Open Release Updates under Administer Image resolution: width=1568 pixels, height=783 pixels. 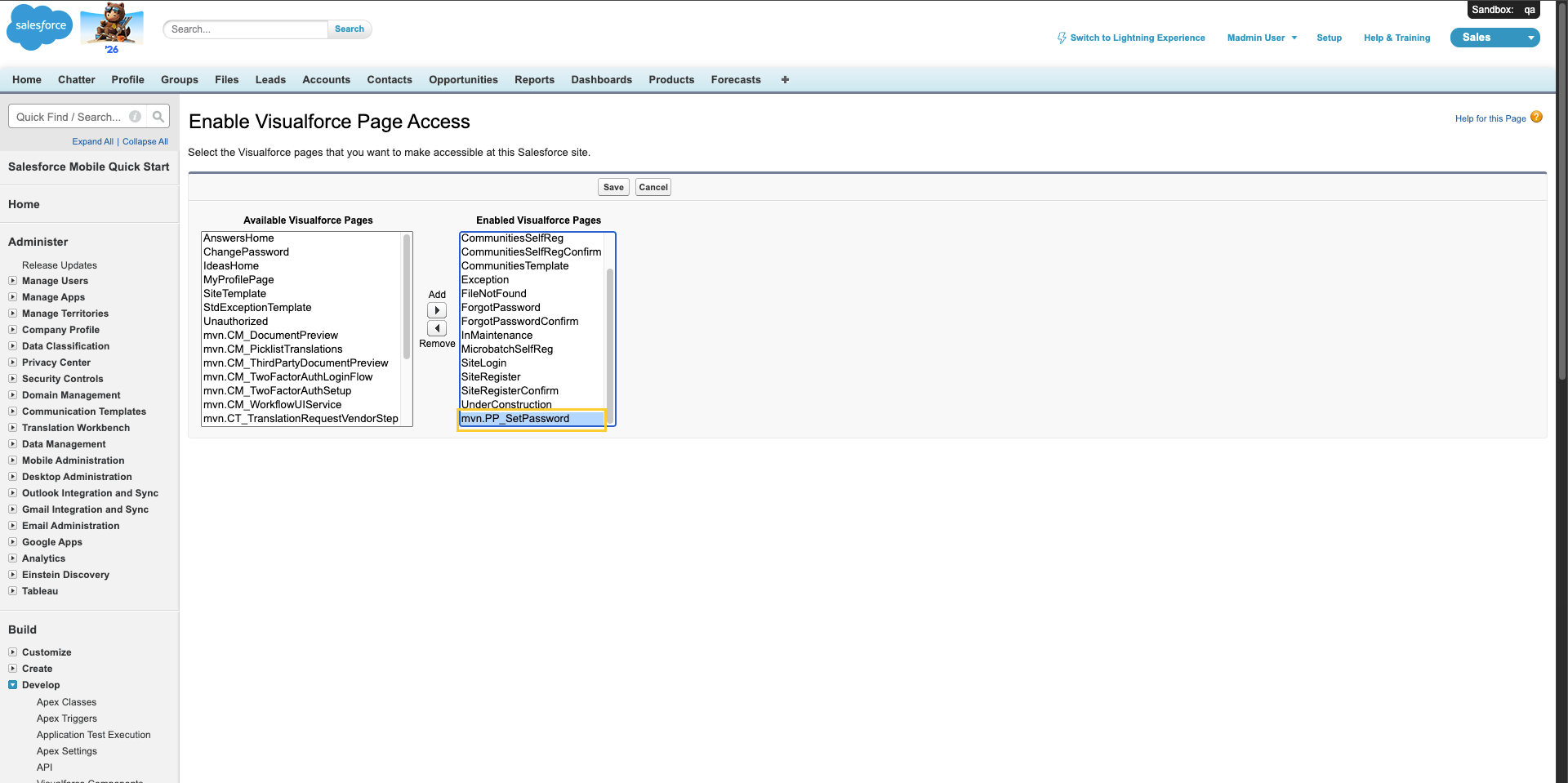(60, 265)
